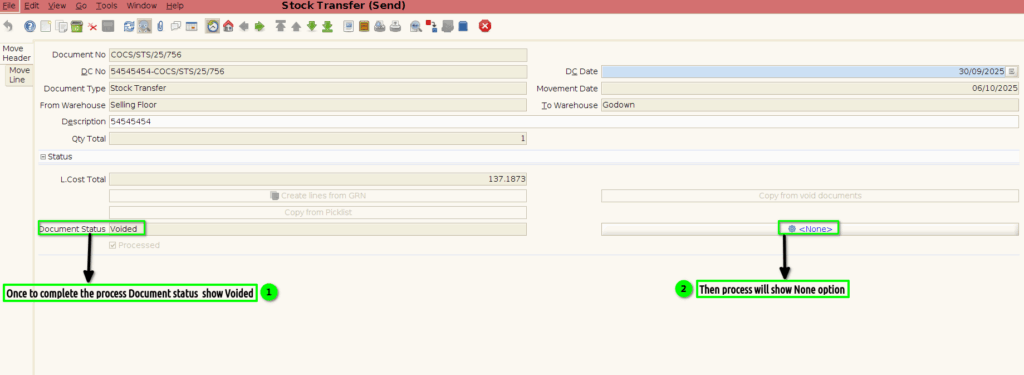The width and height of the screenshot is (1024, 375).
Task: Open attachments with the paperclip icon
Action: 160,27
